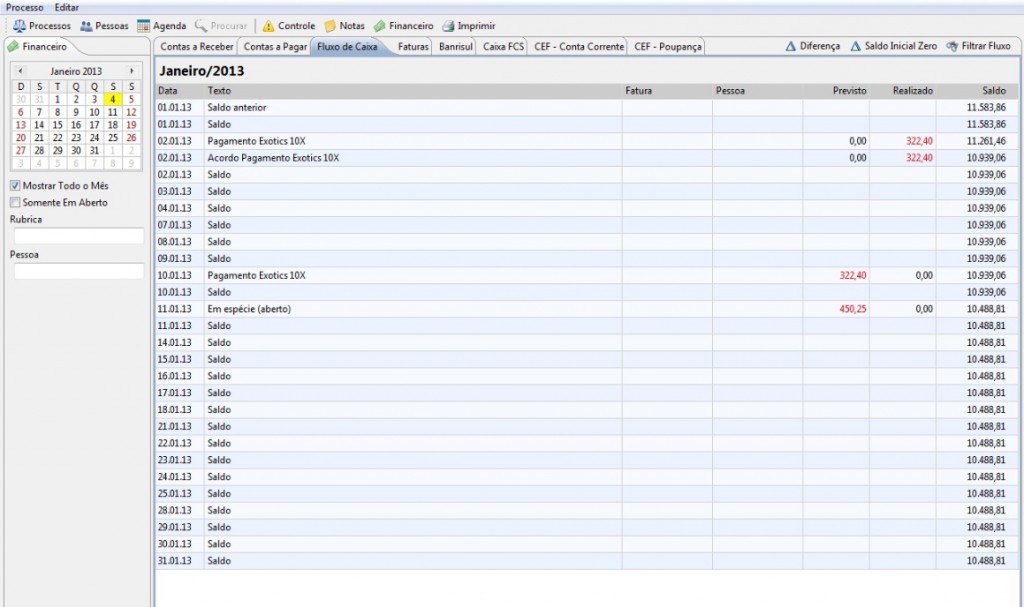The image size is (1024, 607).
Task: Go to previous month in calendar
Action: [x=22, y=71]
